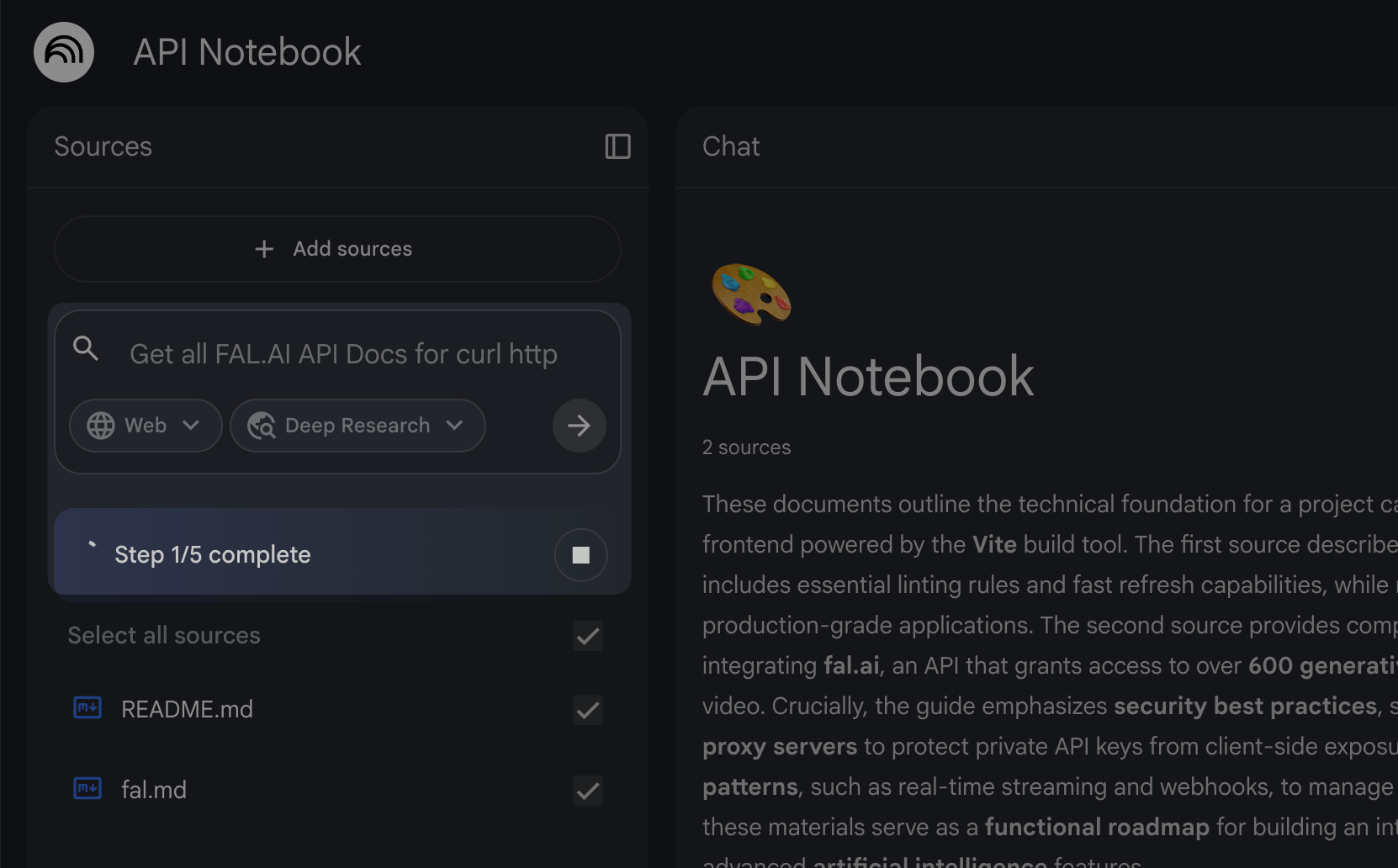Image resolution: width=1398 pixels, height=868 pixels.
Task: Collapse the Sources panel via panel icon
Action: (x=617, y=146)
